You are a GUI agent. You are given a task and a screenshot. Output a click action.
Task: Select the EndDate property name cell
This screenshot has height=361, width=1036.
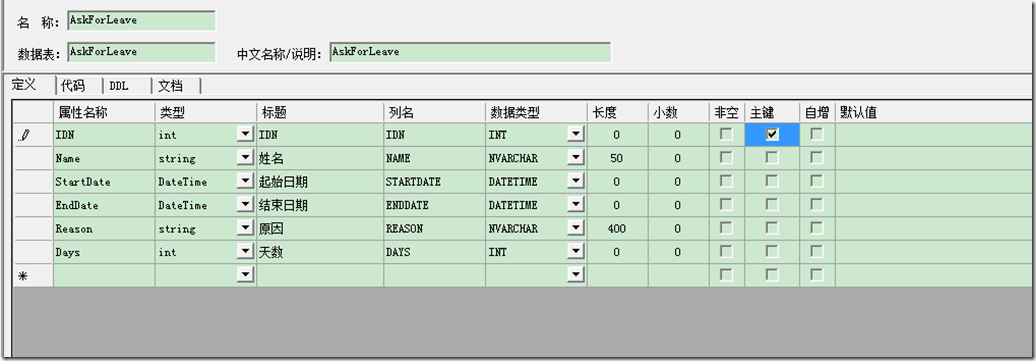click(104, 206)
